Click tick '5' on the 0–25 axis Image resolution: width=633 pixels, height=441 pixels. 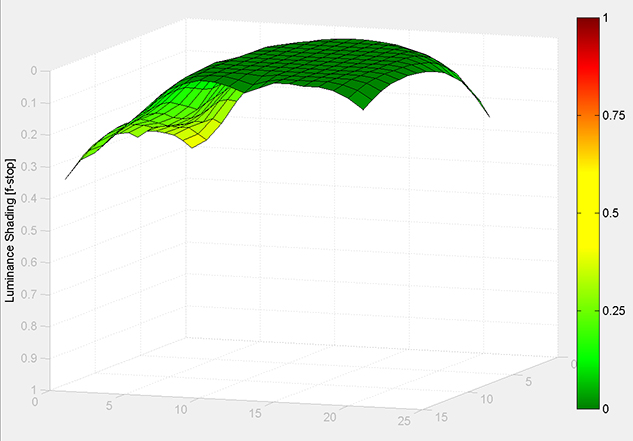109,406
